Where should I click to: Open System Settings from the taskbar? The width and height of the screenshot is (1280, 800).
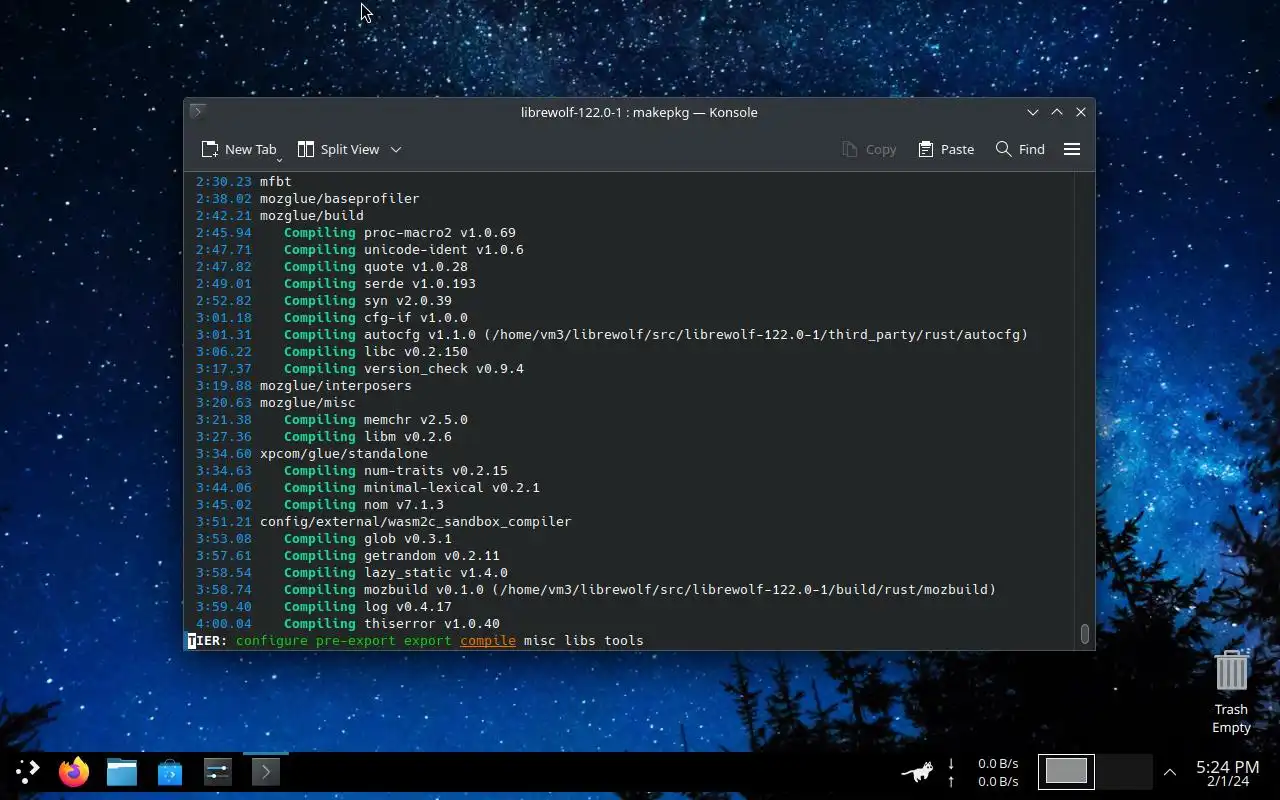pyautogui.click(x=218, y=771)
